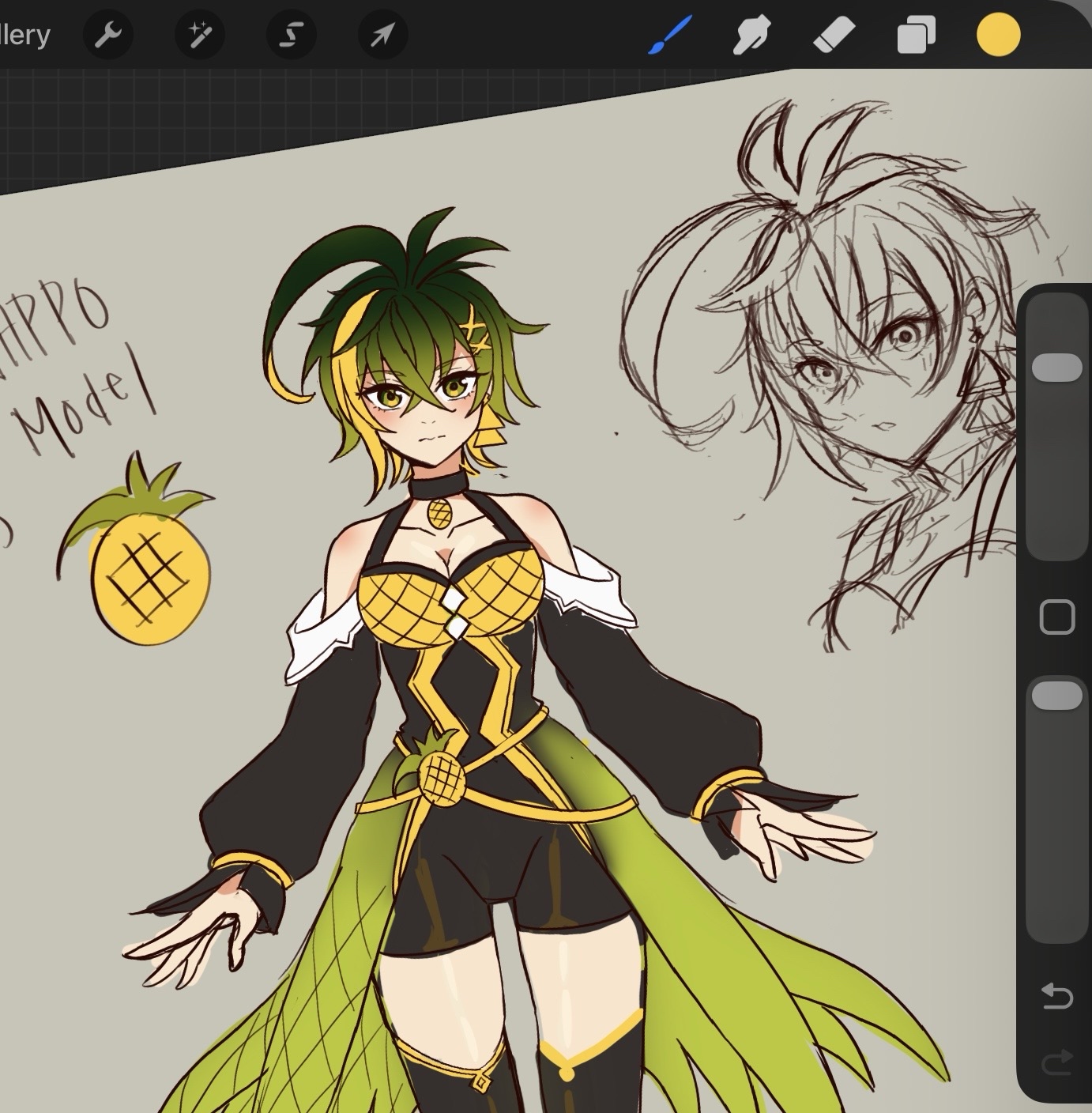1092x1113 pixels.
Task: Tap the brush size slider handle
Action: coord(1057,368)
